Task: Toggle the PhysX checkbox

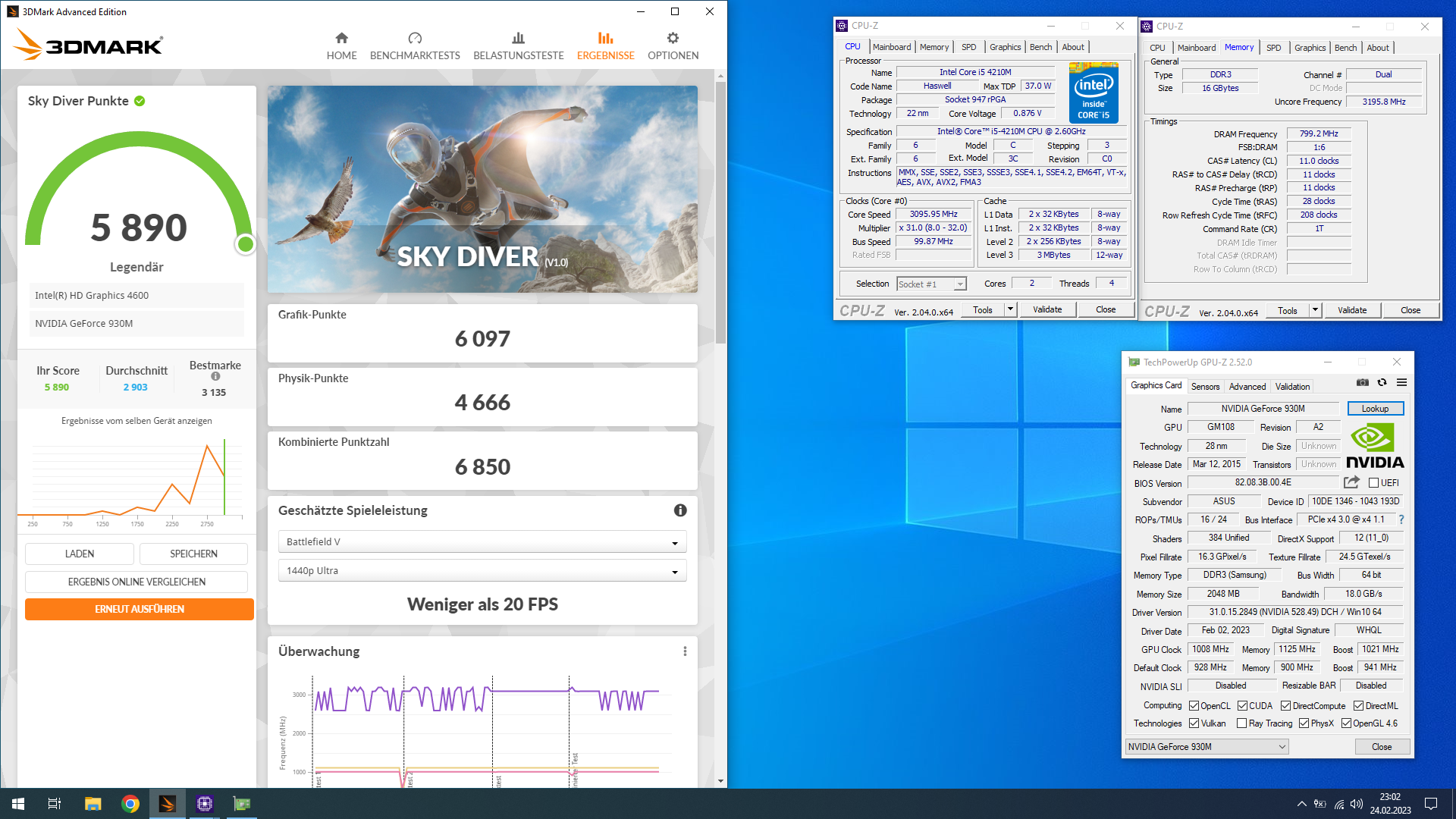Action: click(x=1304, y=723)
